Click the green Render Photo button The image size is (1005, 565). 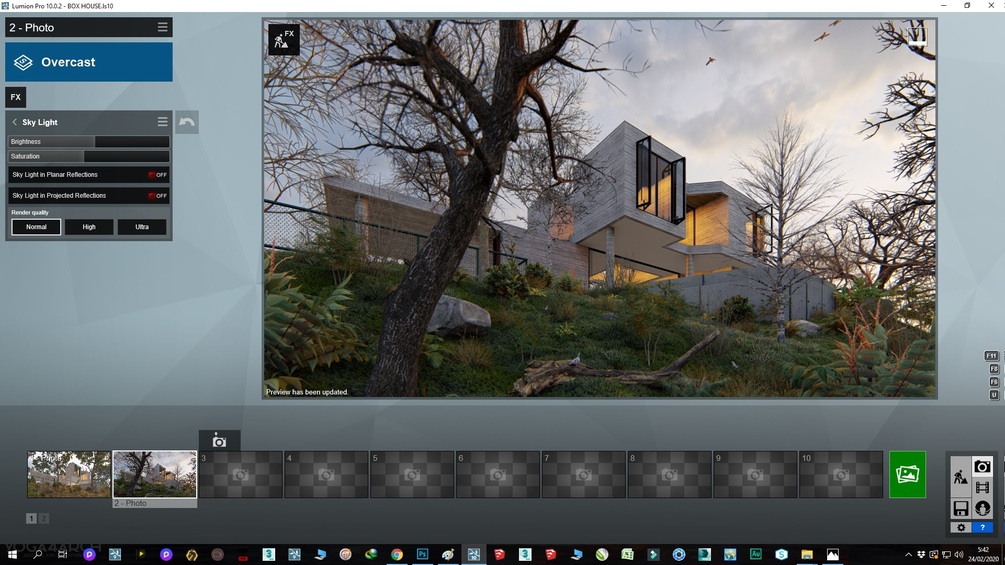click(x=908, y=475)
